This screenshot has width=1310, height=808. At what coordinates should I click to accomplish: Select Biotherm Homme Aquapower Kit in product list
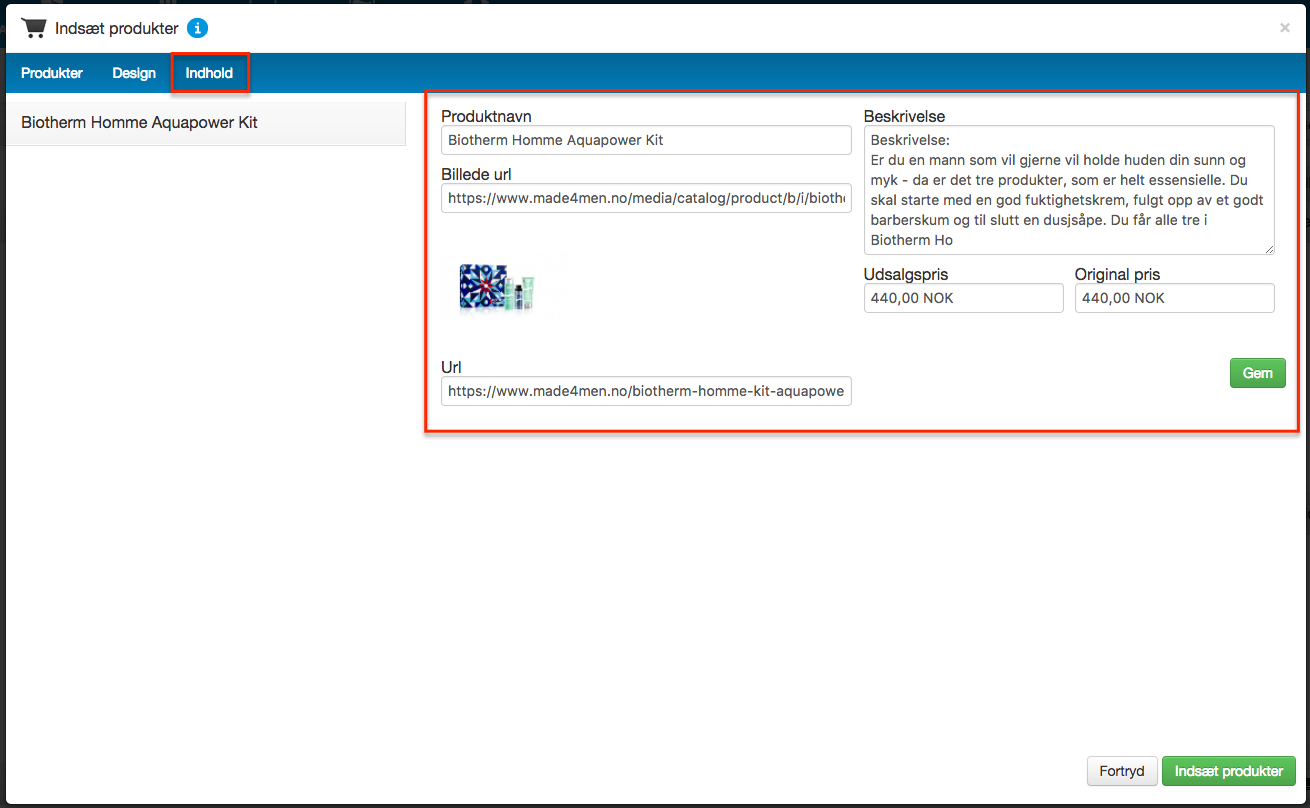206,123
